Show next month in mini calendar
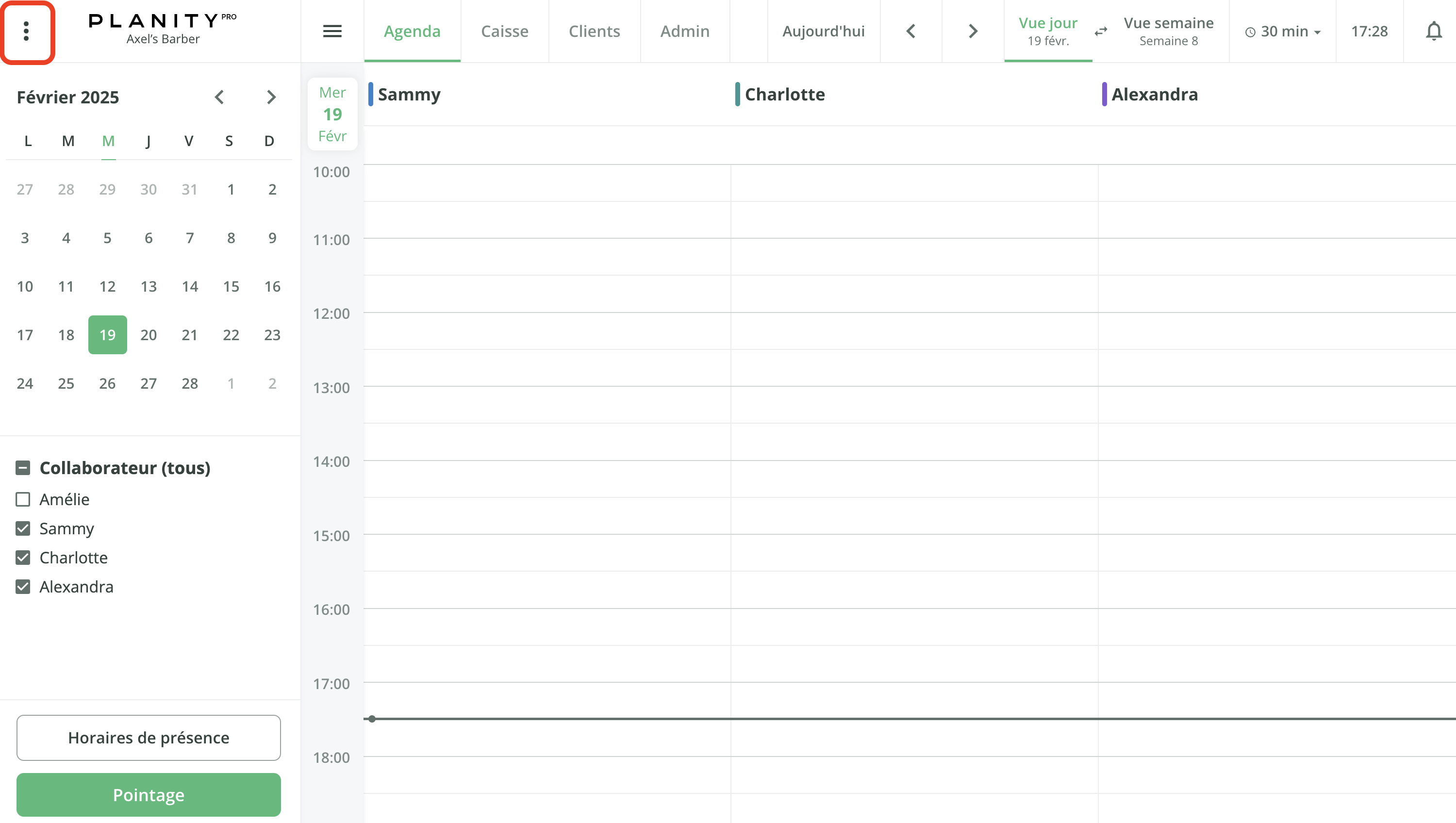 (271, 97)
